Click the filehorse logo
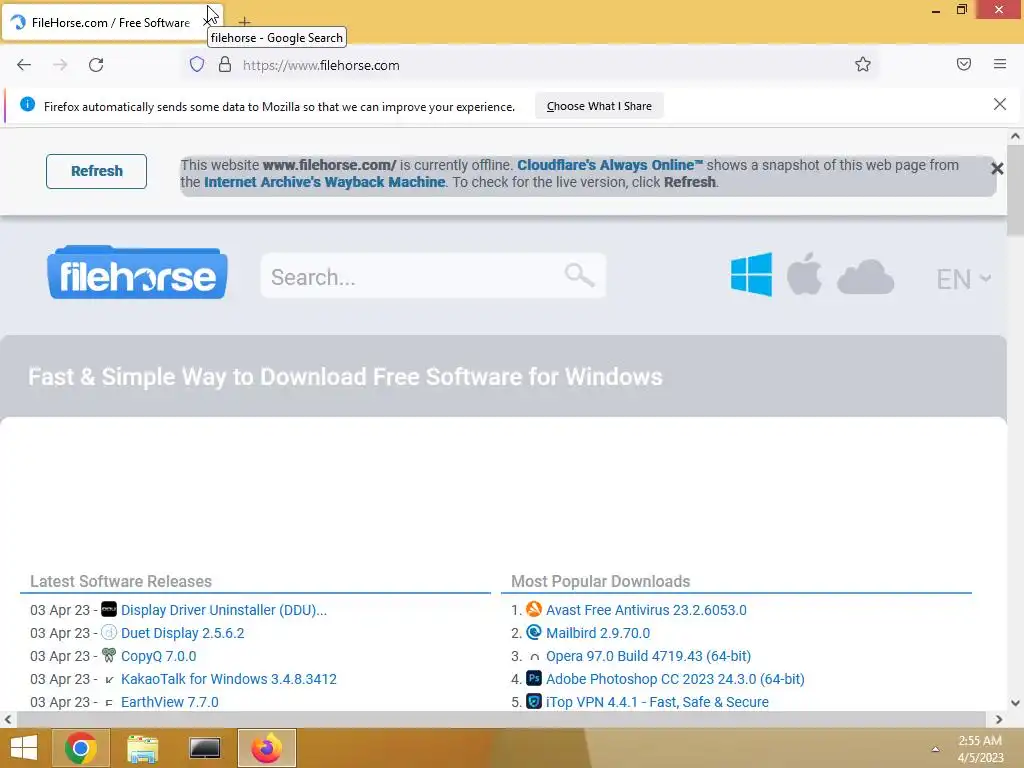The width and height of the screenshot is (1024, 768). point(137,273)
